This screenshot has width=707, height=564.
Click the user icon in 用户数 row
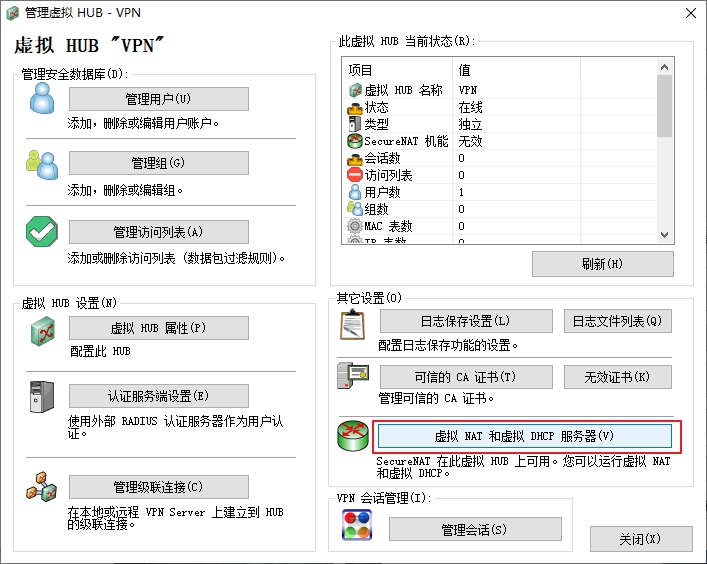click(x=355, y=192)
